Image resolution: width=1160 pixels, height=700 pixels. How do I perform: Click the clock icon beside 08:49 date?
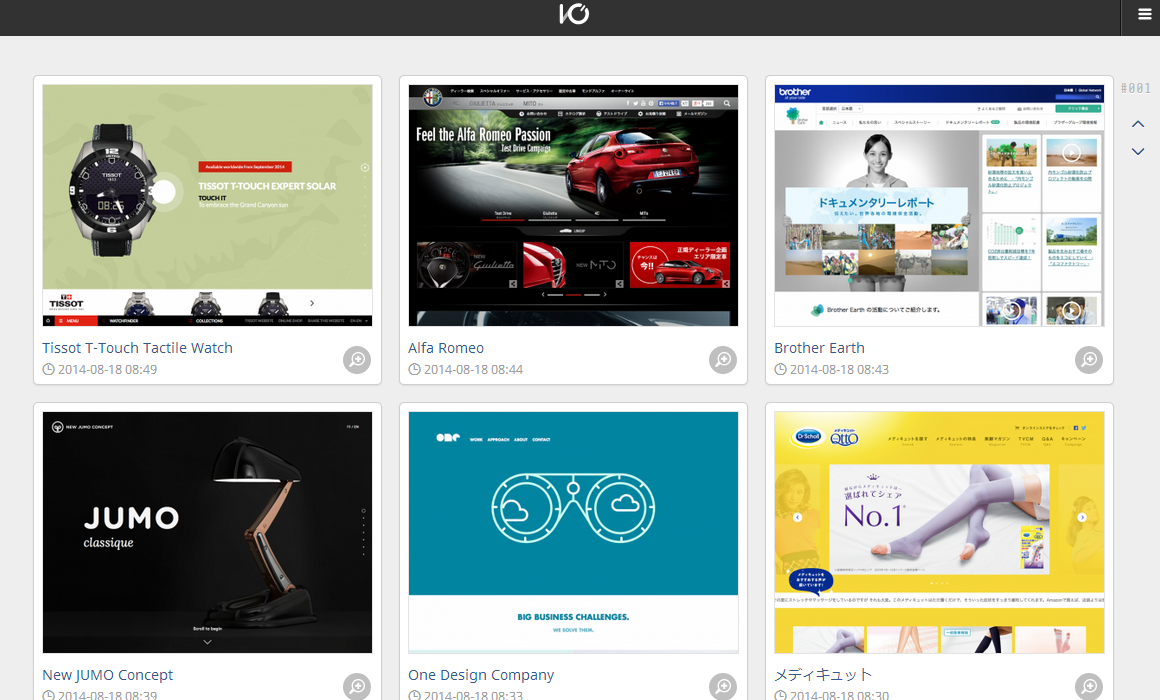pyautogui.click(x=48, y=369)
